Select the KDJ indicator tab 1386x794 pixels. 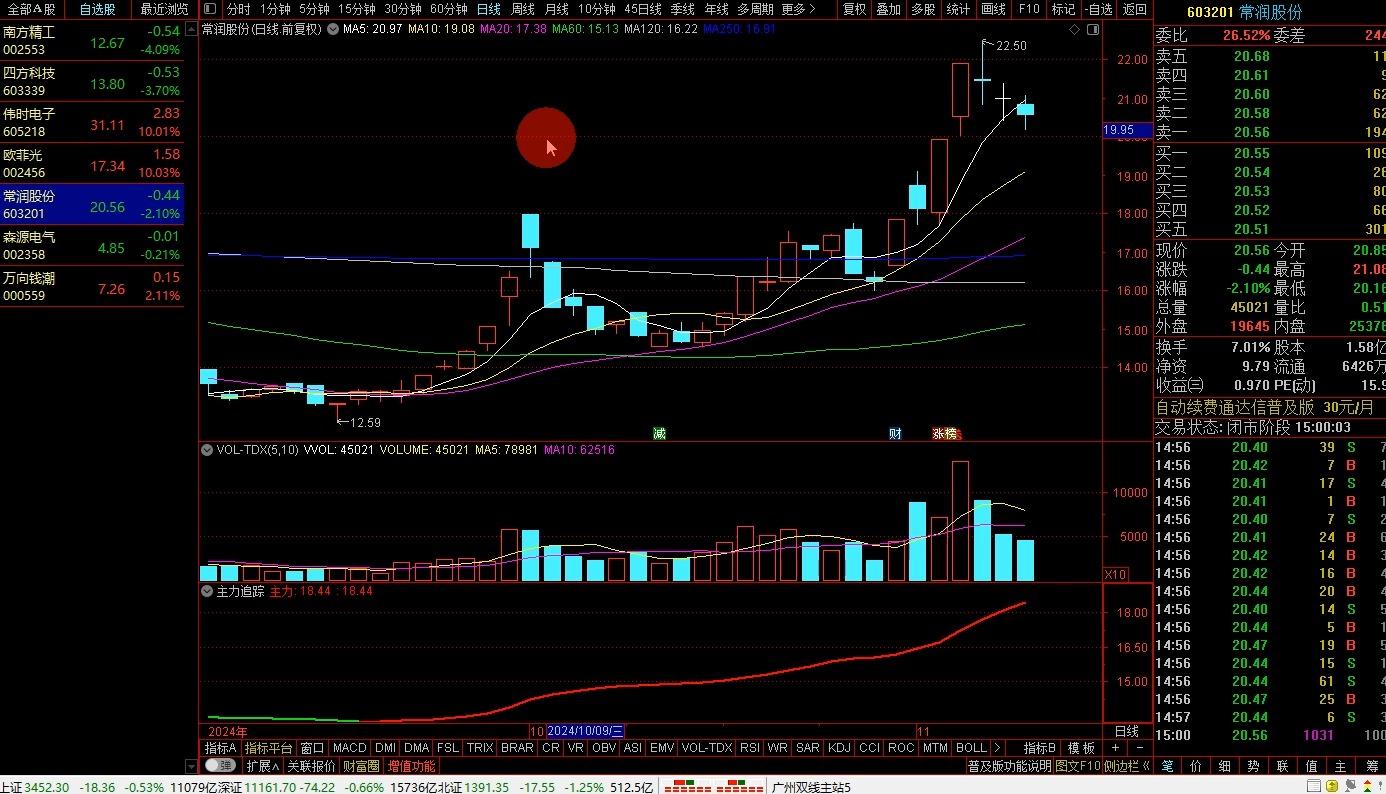pos(839,748)
